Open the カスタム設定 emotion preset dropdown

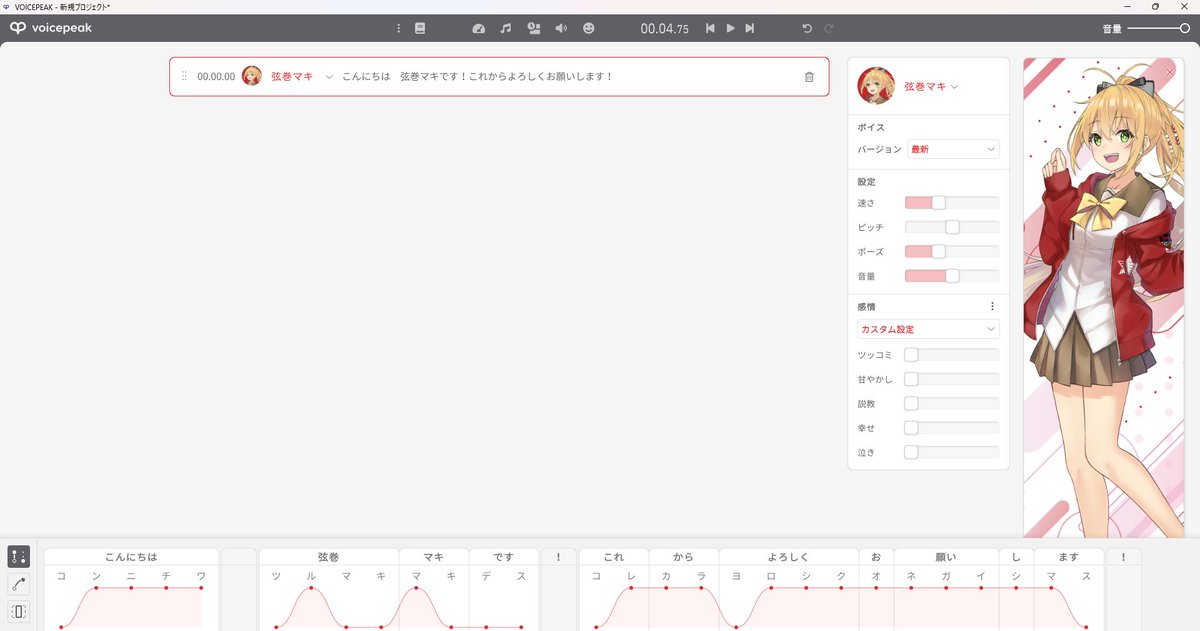(928, 329)
